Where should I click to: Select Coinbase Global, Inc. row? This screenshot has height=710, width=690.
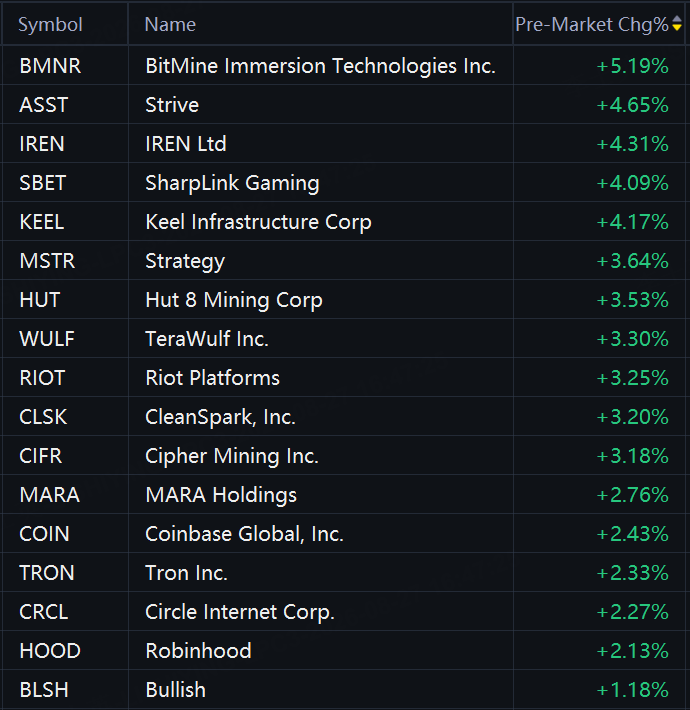[344, 534]
